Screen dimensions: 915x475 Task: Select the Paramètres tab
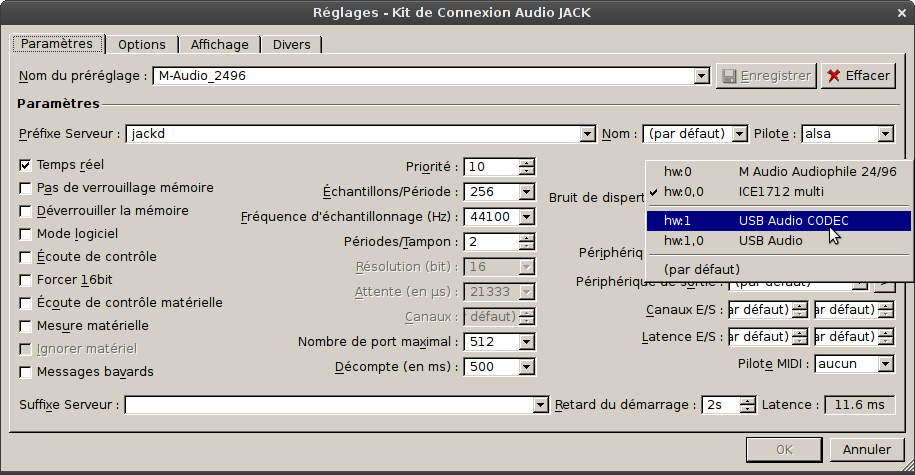coord(57,44)
